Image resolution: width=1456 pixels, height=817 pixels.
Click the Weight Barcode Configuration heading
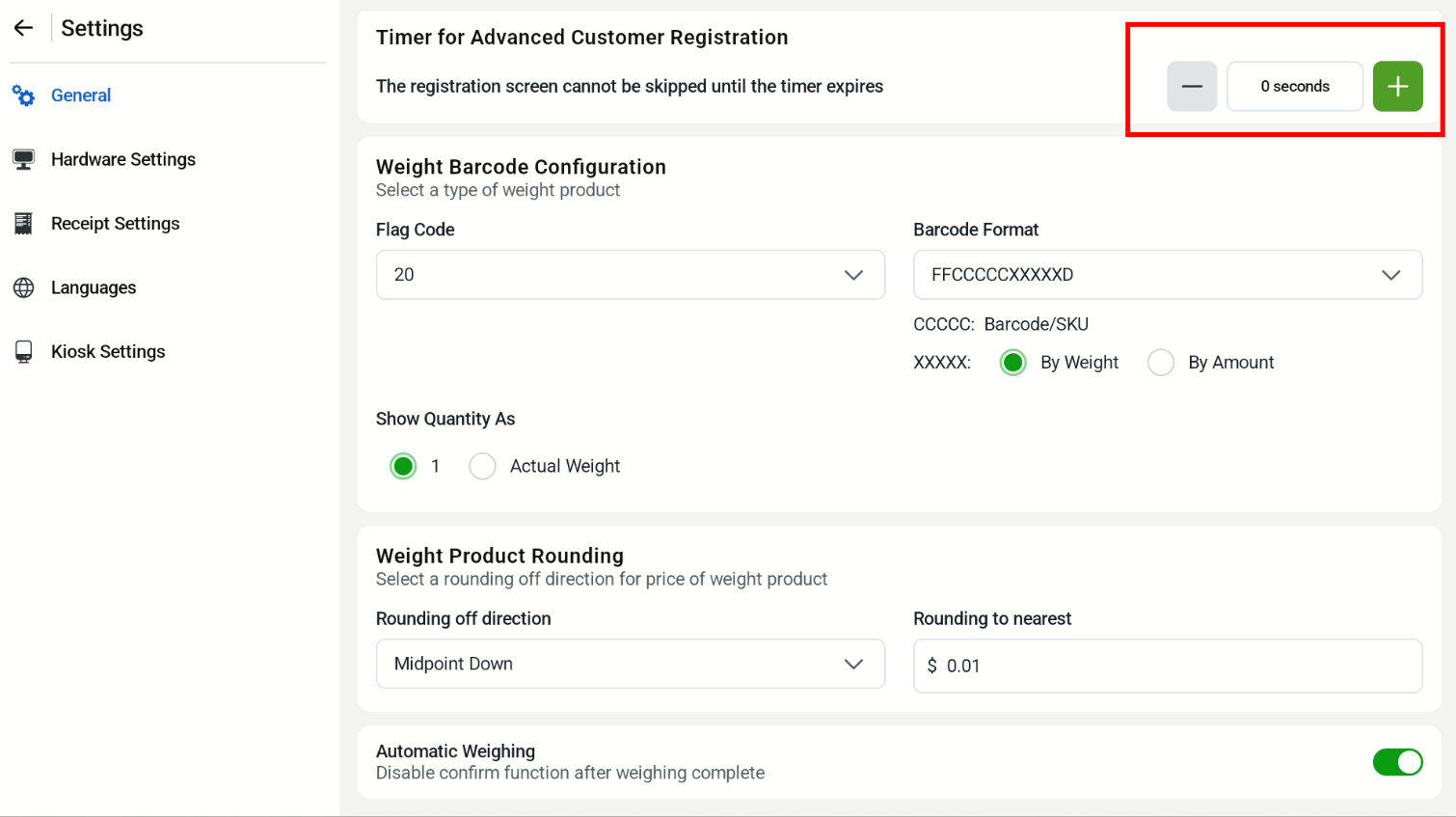[521, 167]
